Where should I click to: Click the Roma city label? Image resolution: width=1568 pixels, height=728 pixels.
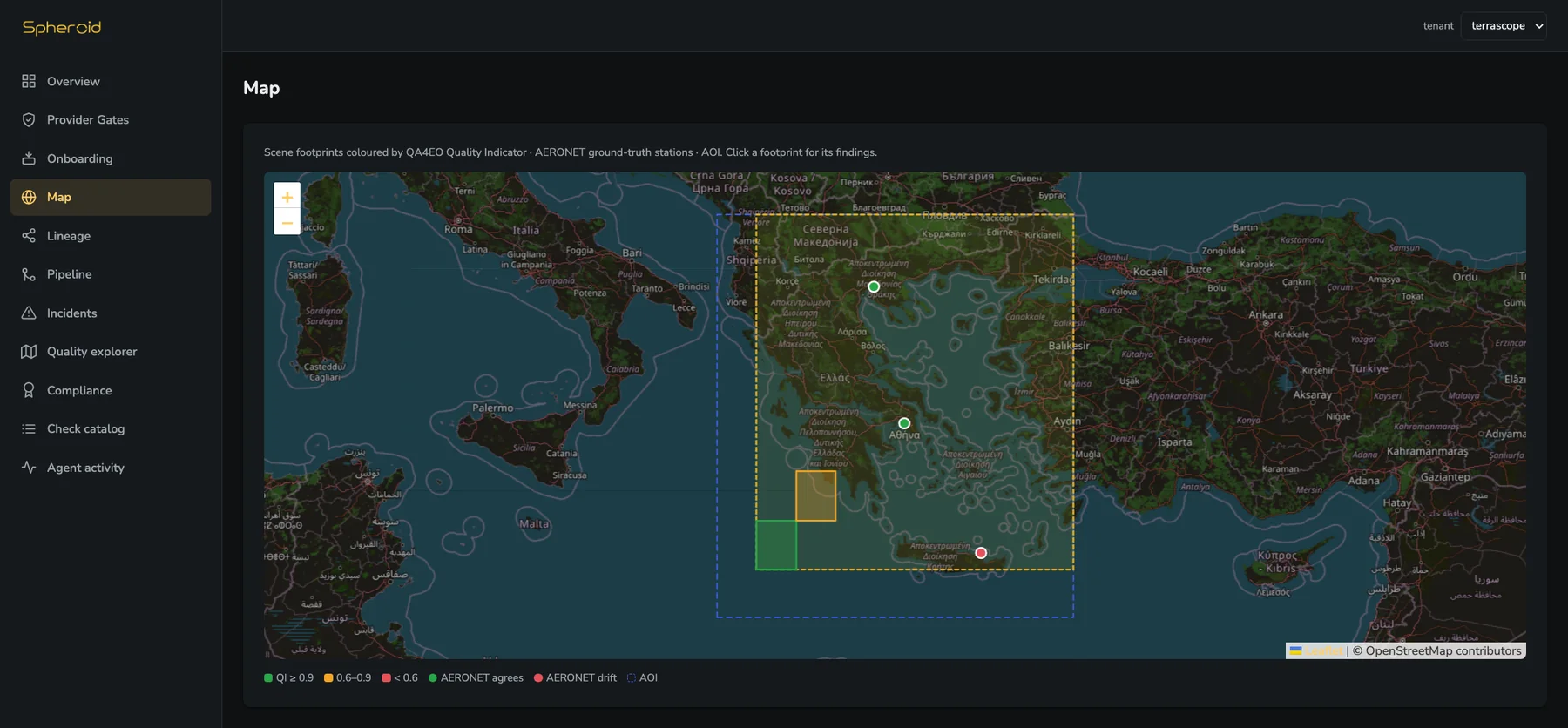pyautogui.click(x=458, y=229)
